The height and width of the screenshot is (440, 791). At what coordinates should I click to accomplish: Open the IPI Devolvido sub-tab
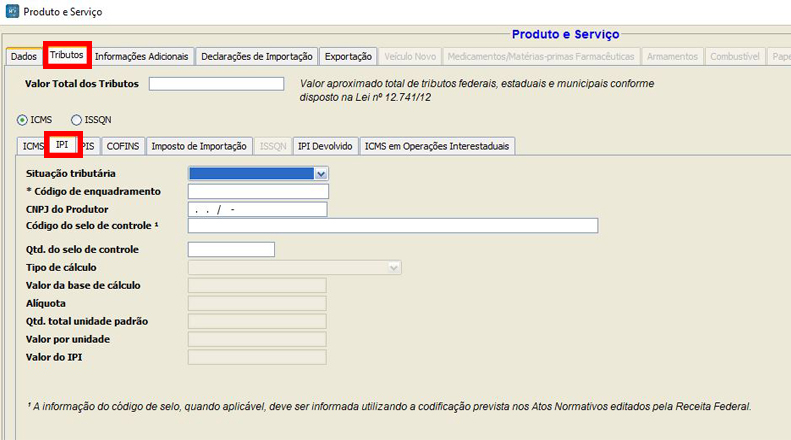pyautogui.click(x=325, y=146)
